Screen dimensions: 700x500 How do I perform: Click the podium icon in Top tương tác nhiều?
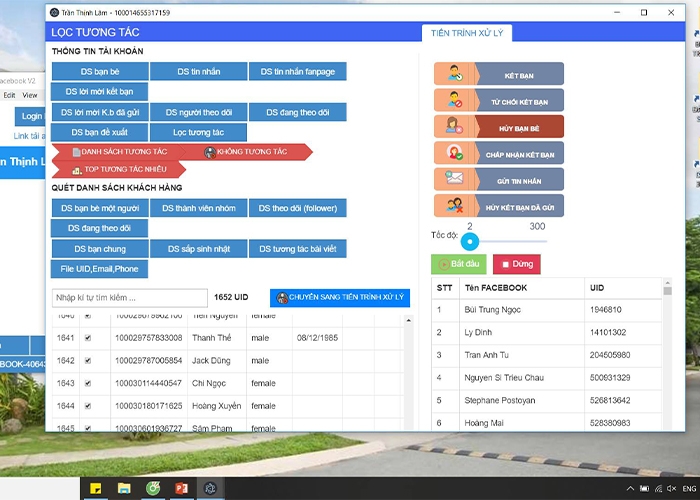point(77,170)
